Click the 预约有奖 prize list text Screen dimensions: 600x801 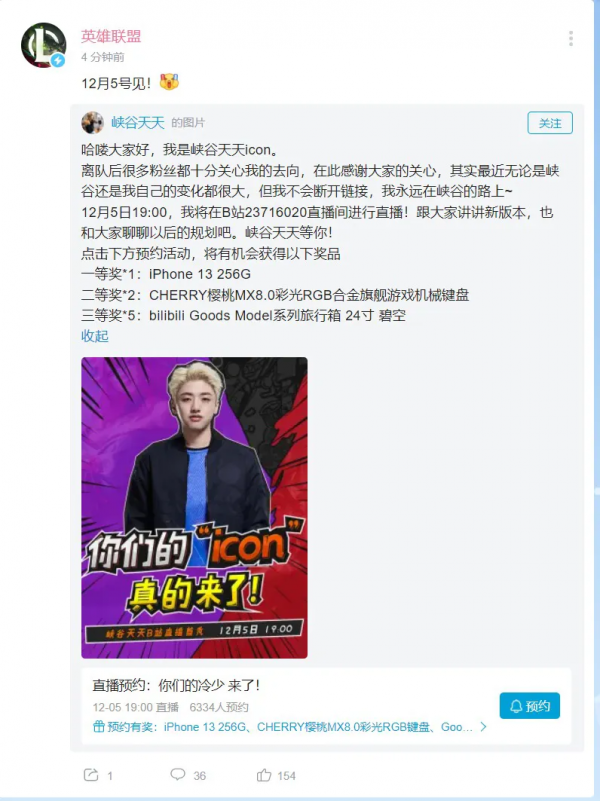point(290,726)
